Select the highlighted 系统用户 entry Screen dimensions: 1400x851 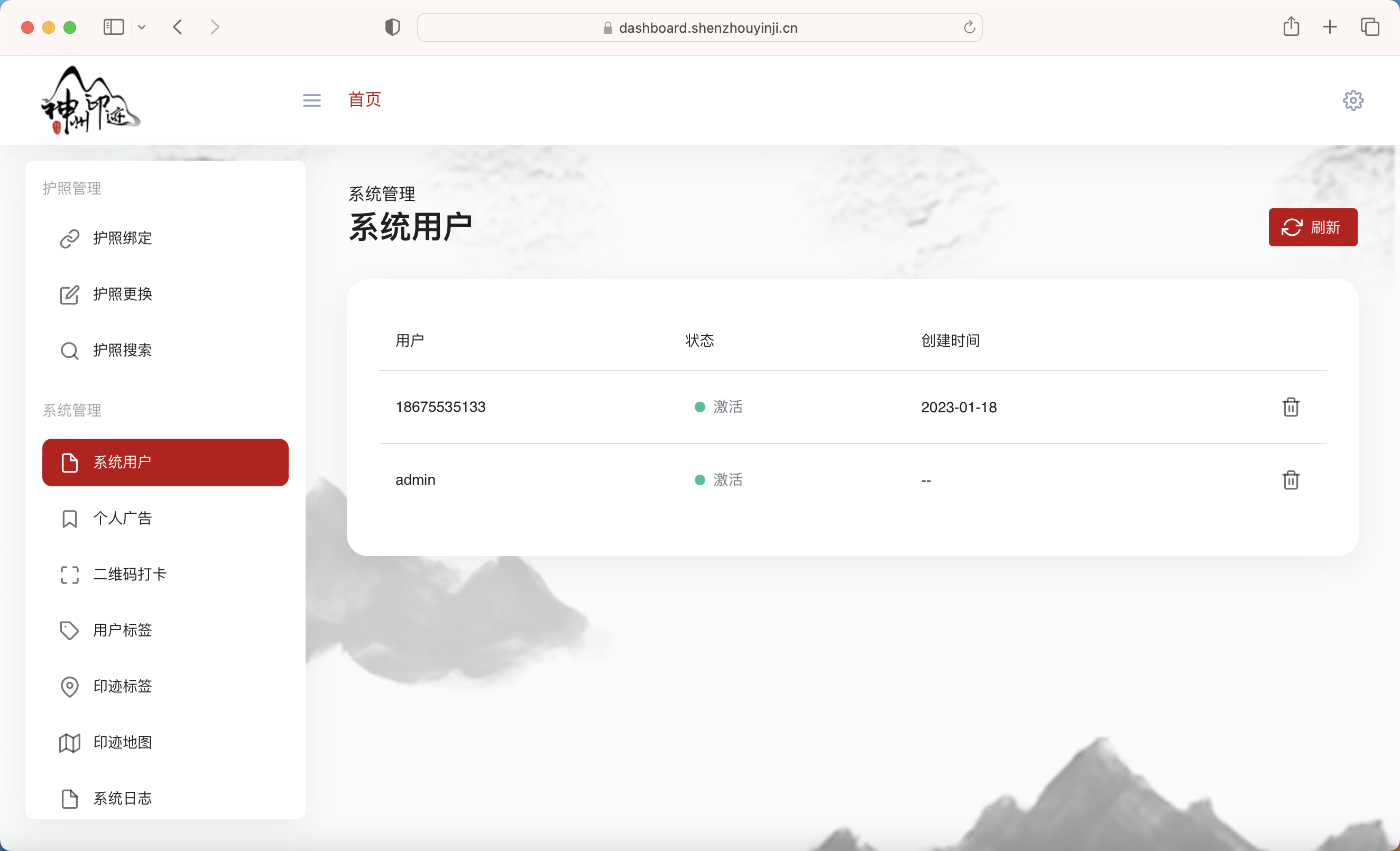point(165,462)
